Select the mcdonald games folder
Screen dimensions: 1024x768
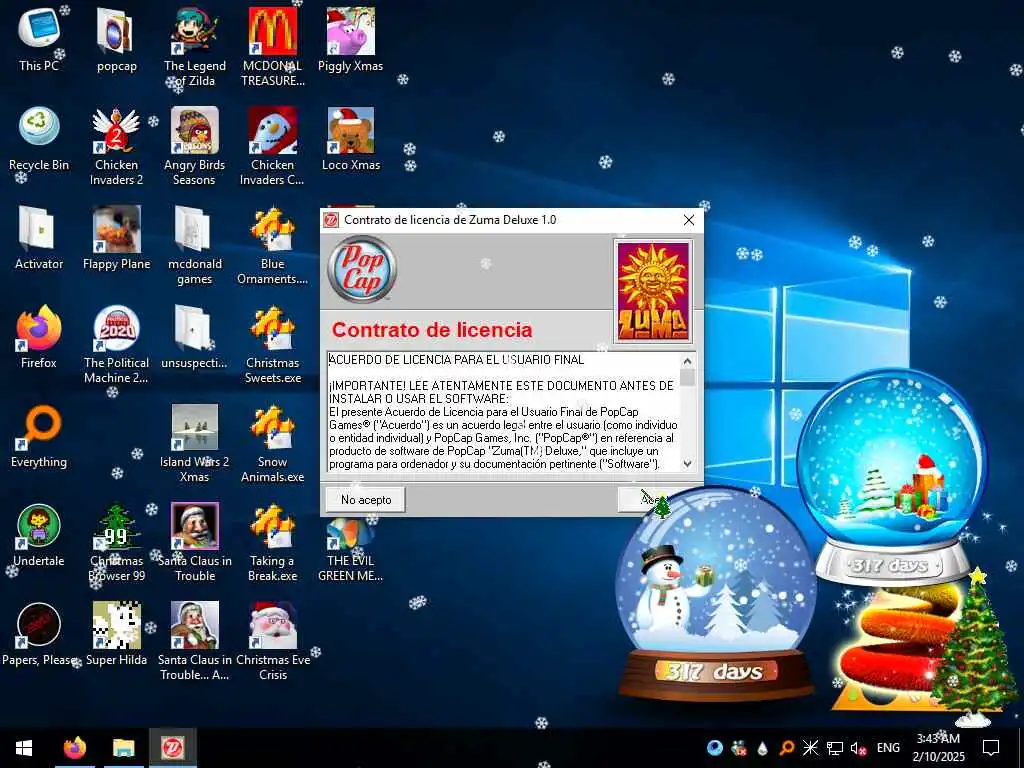[x=195, y=246]
